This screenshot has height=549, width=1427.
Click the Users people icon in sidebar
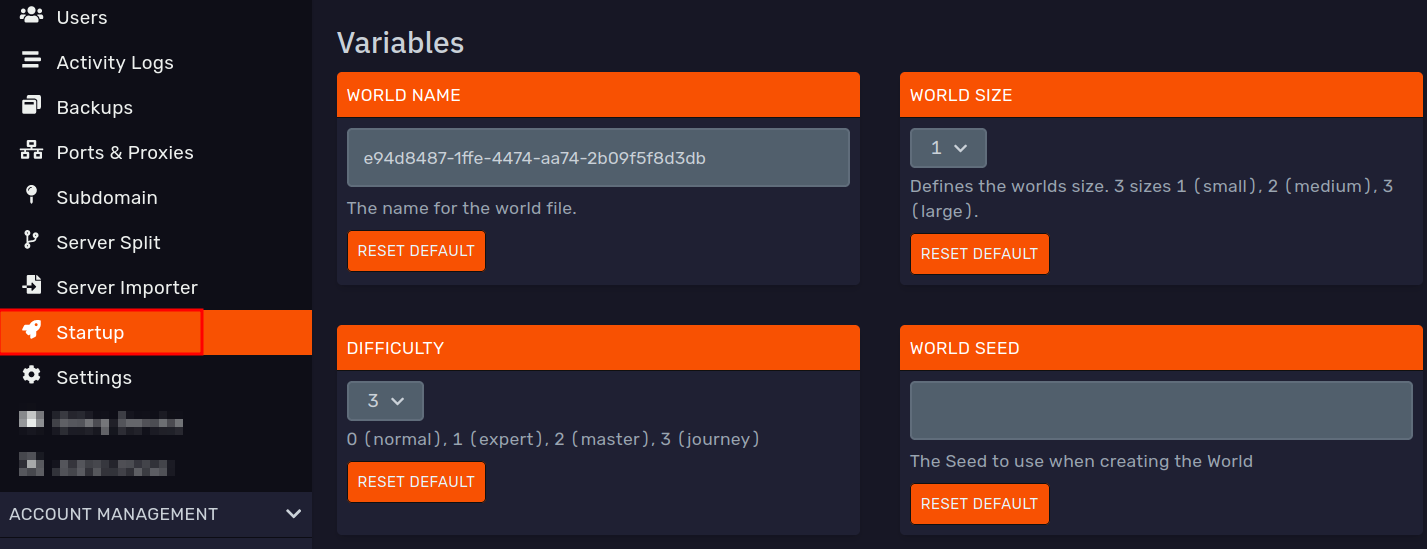(32, 16)
